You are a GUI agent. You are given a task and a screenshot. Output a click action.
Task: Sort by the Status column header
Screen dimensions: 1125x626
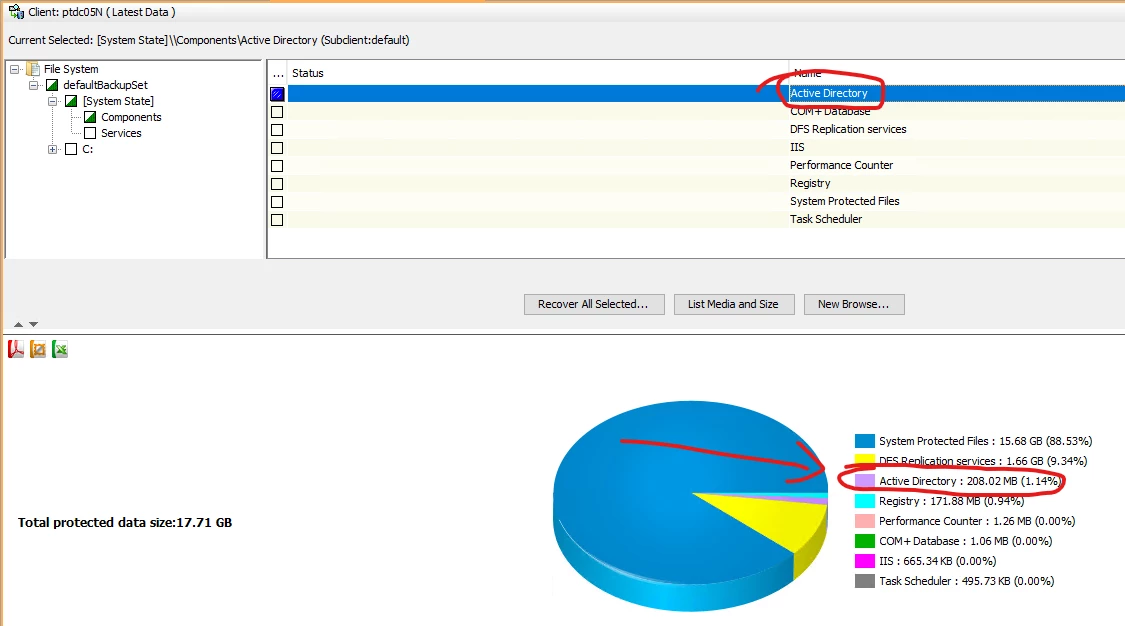coord(538,73)
